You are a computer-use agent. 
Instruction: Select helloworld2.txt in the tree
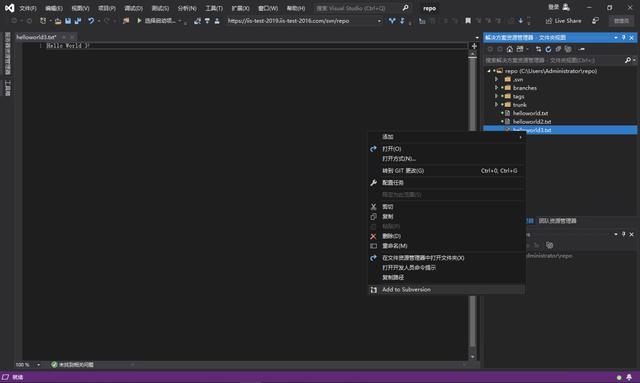coord(532,122)
